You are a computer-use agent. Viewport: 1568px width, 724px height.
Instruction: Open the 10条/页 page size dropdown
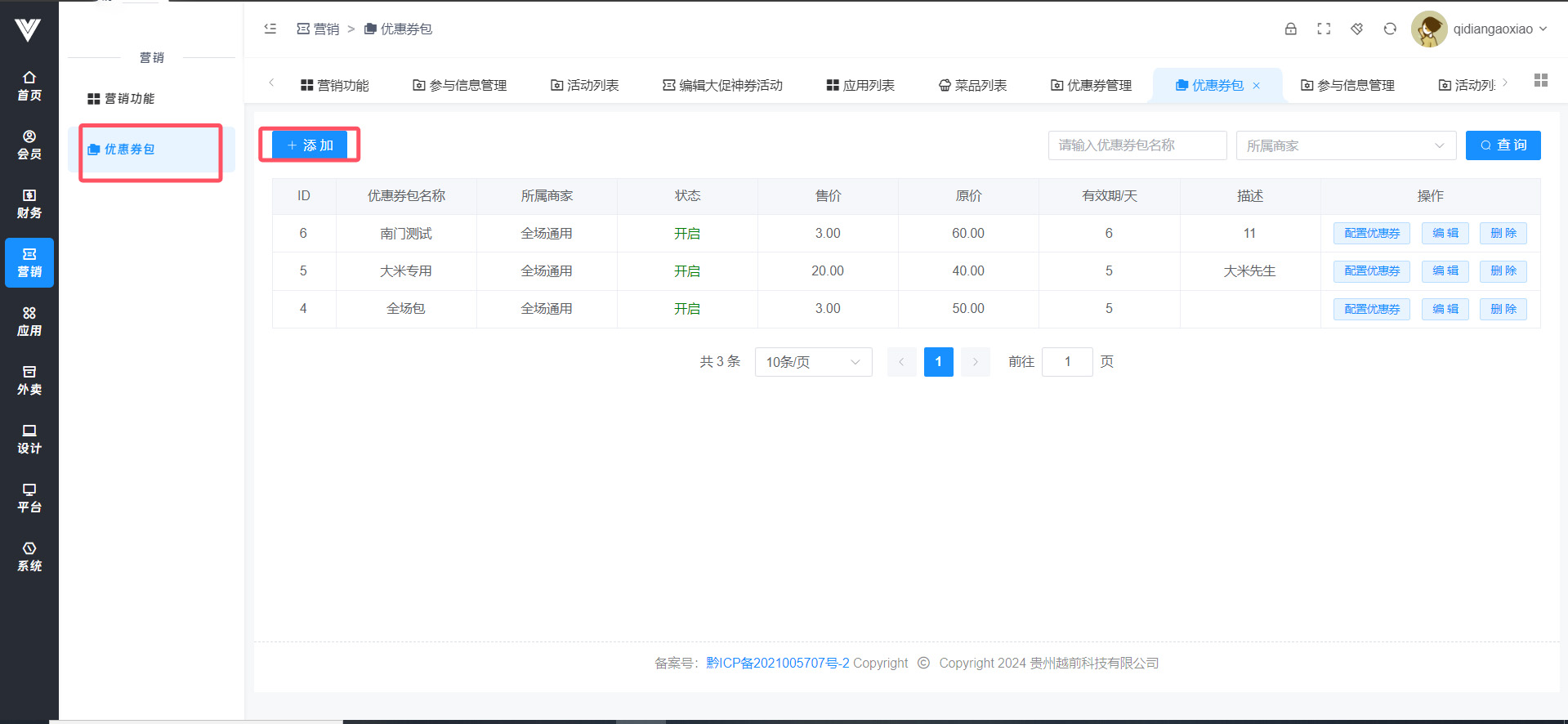click(813, 362)
